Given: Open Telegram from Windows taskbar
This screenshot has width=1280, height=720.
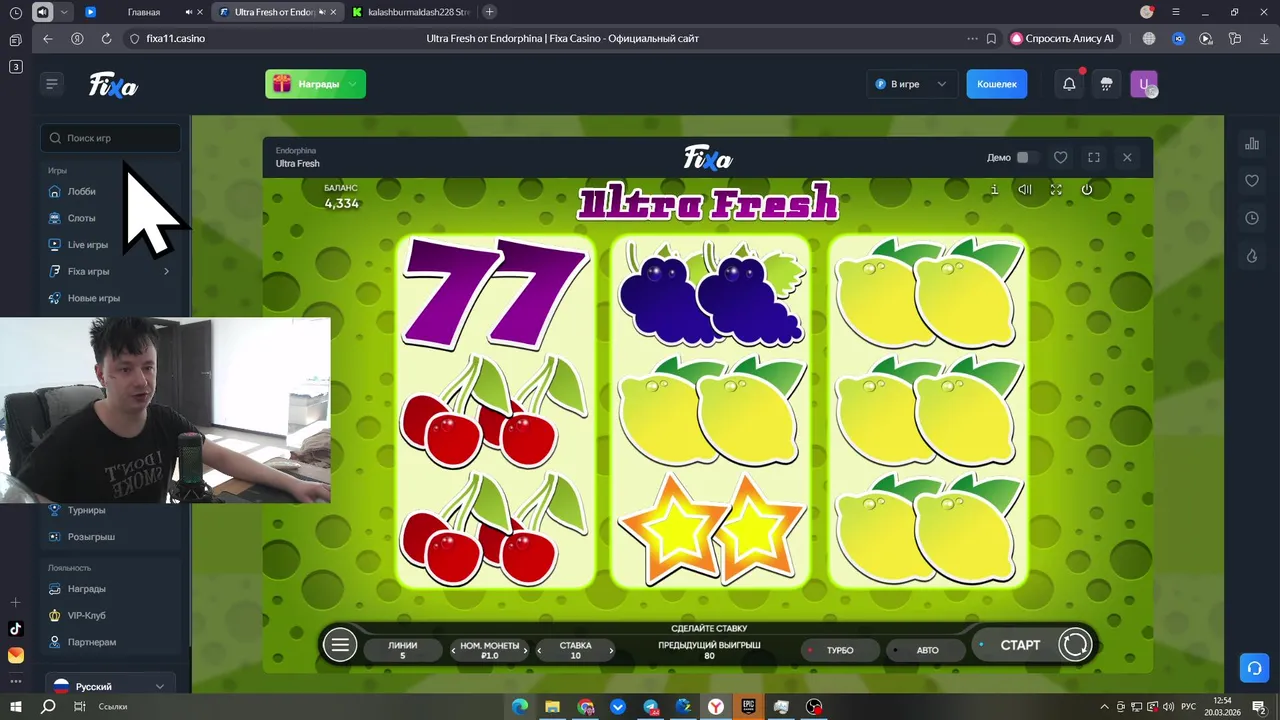Looking at the screenshot, I should tap(651, 707).
